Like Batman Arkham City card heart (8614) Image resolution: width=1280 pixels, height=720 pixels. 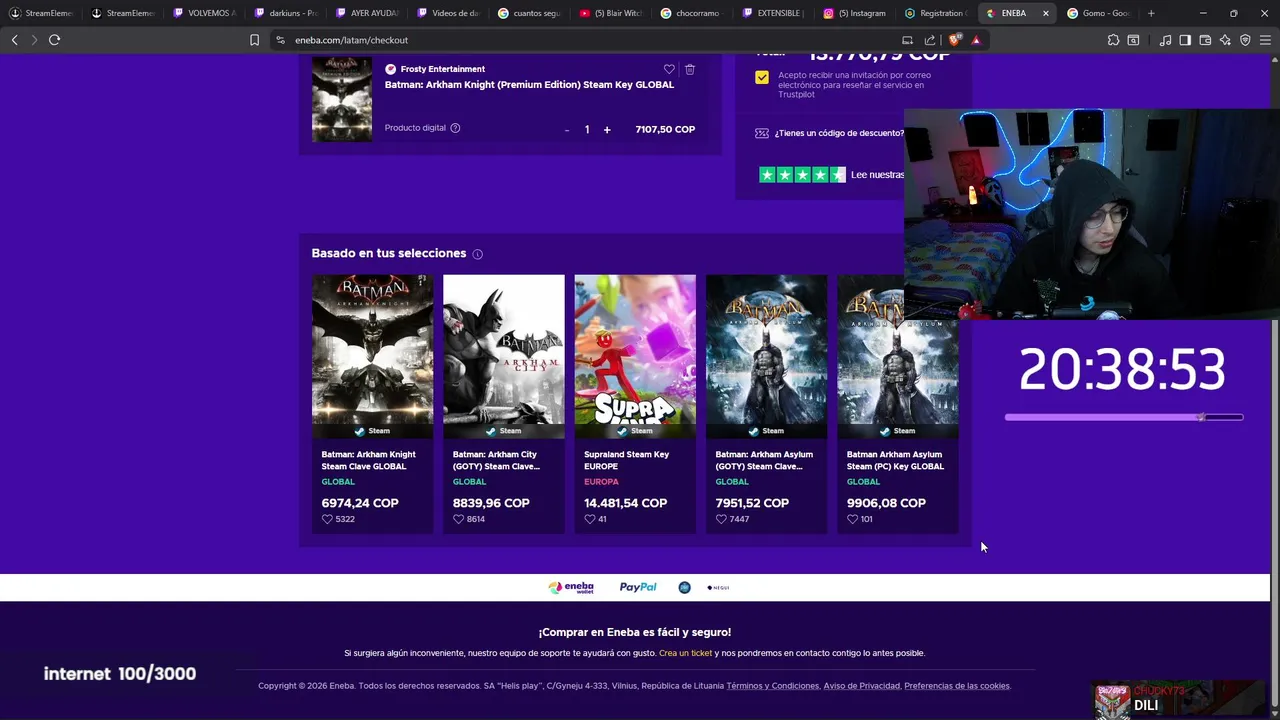tap(458, 519)
